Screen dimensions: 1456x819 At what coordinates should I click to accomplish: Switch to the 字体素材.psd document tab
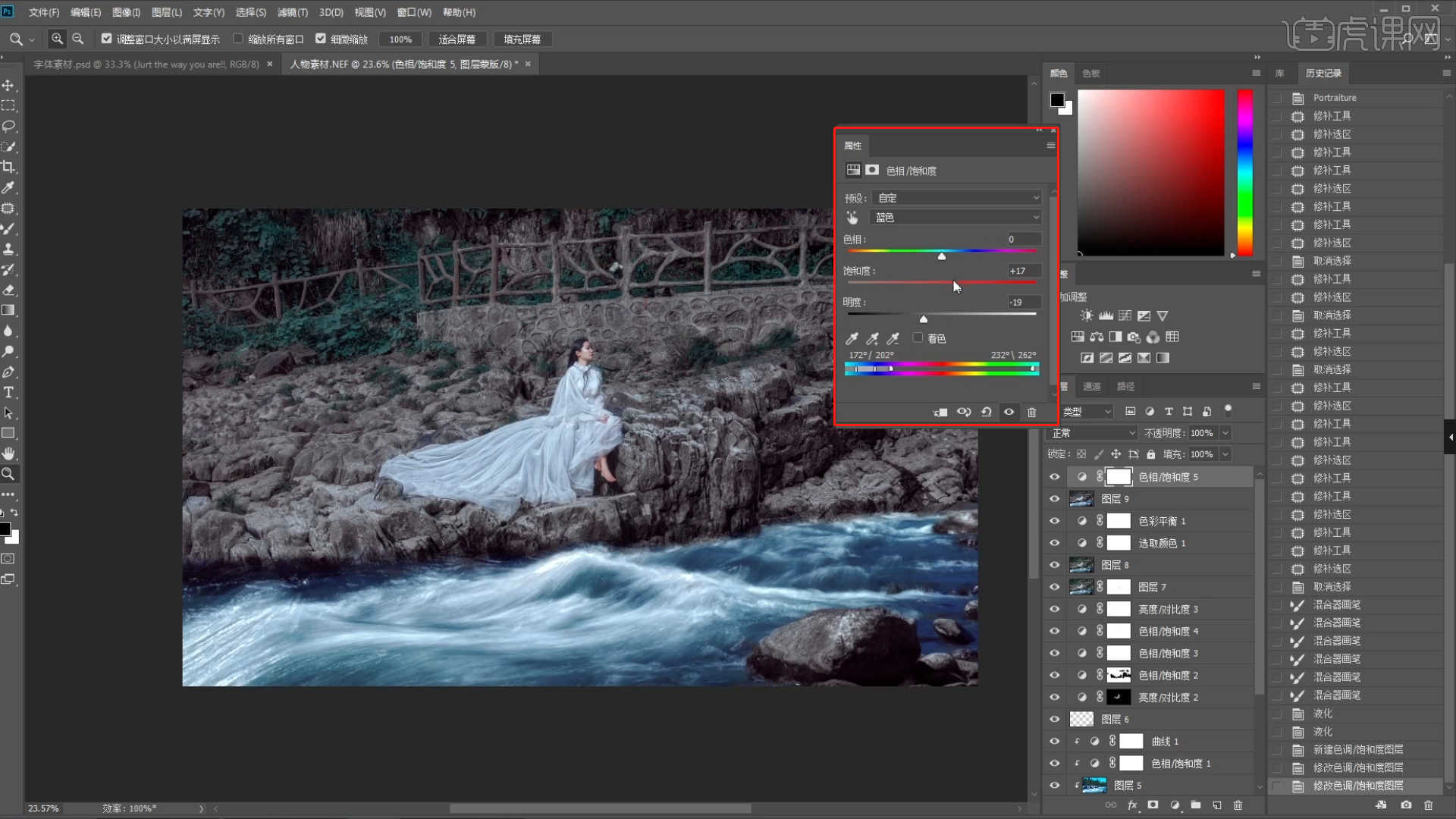click(146, 64)
